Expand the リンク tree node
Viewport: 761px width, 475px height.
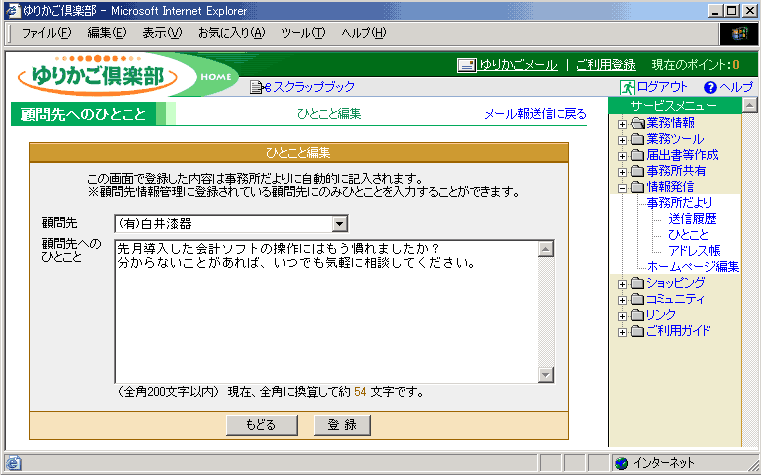tap(622, 316)
